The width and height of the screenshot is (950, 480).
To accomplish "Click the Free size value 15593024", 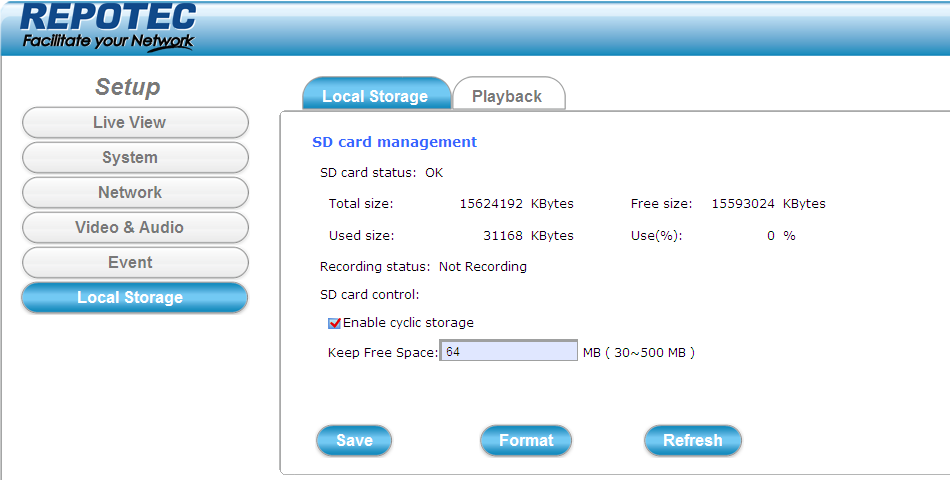I will (743, 204).
